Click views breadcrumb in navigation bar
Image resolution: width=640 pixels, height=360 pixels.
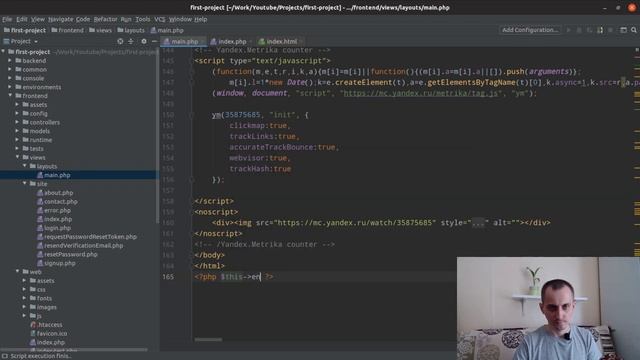[x=100, y=30]
